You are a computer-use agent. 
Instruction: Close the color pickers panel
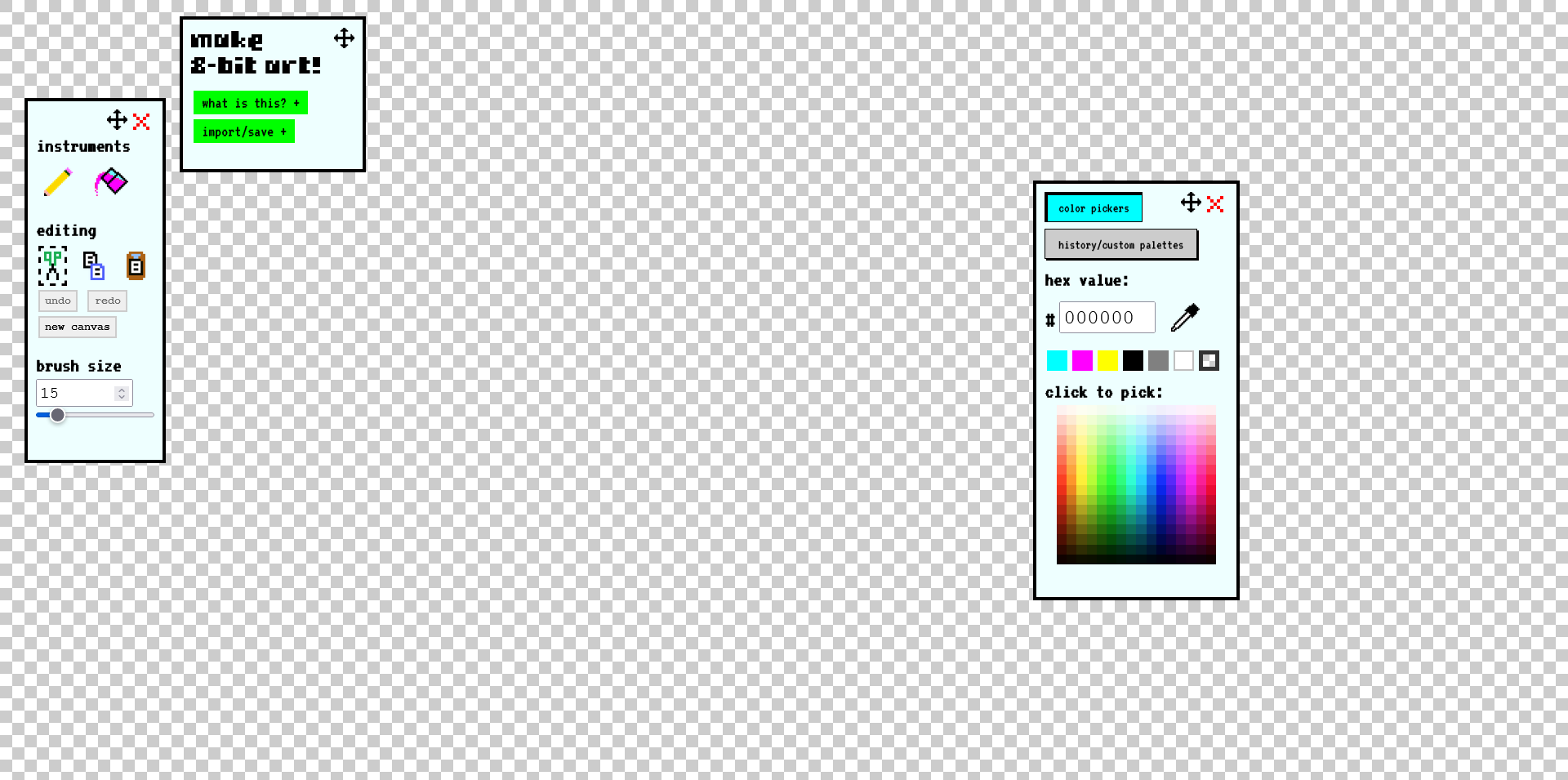(1215, 204)
